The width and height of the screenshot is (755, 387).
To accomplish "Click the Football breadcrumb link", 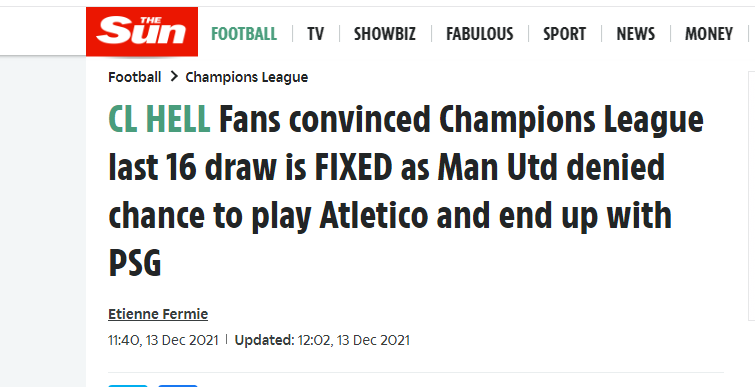I will pyautogui.click(x=135, y=77).
